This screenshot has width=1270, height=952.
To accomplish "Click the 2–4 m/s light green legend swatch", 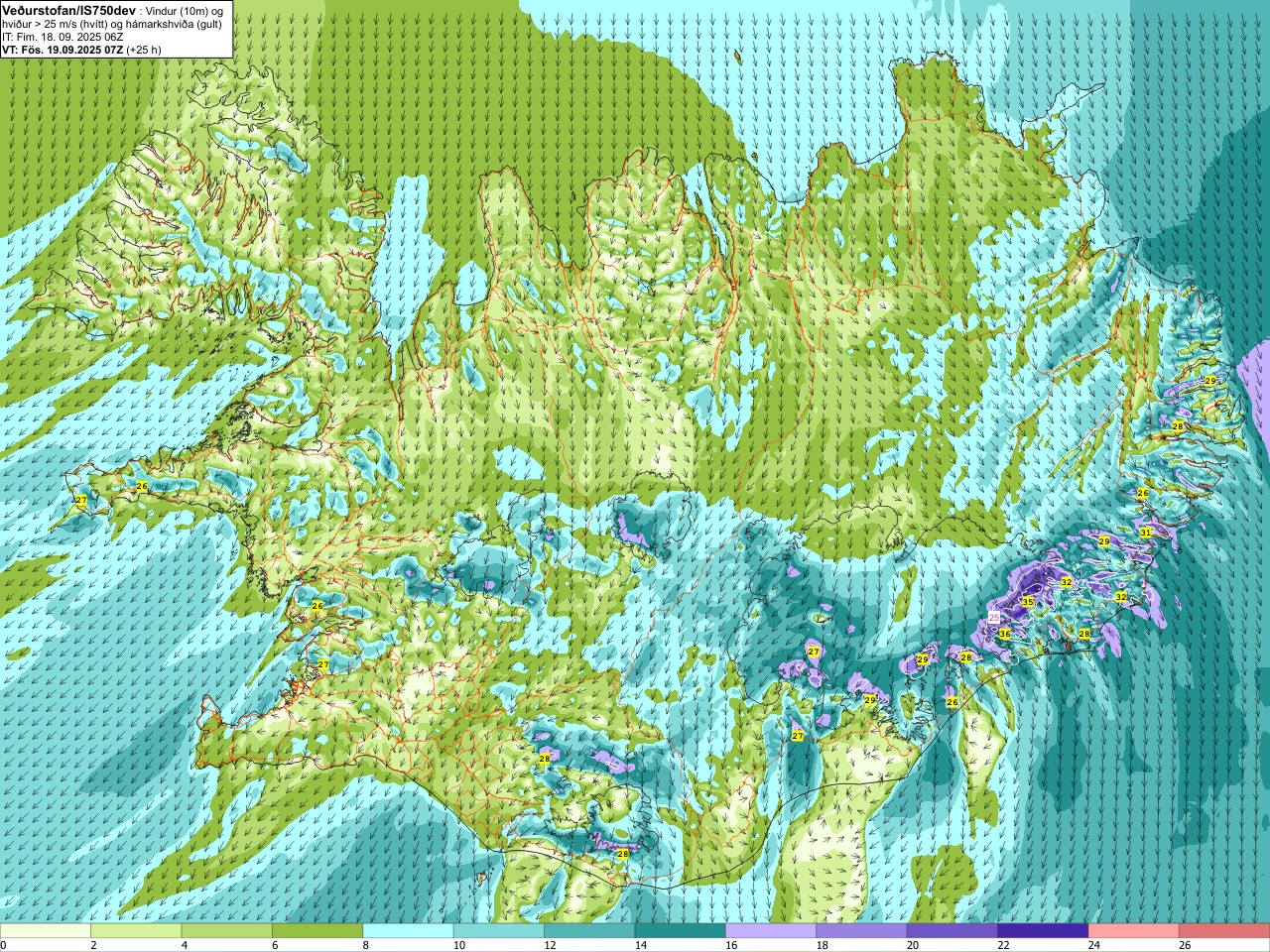I will pyautogui.click(x=136, y=931).
